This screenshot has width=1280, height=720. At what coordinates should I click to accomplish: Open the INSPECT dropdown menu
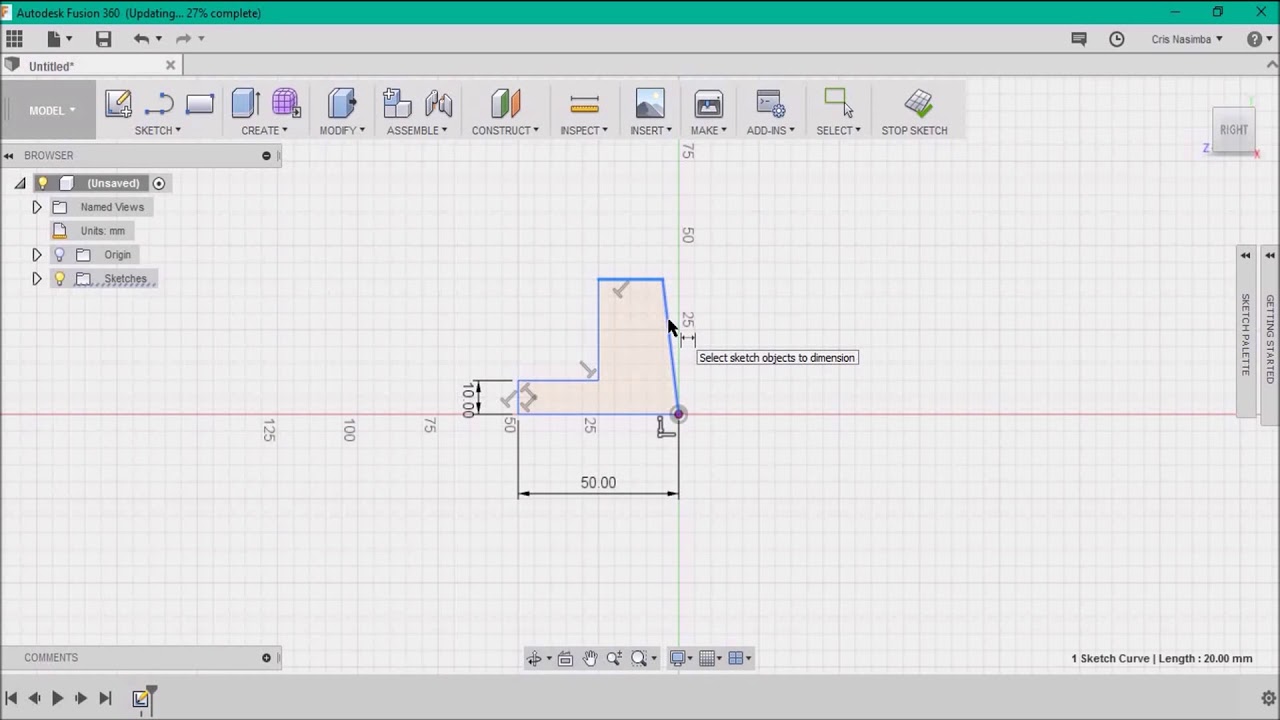[584, 130]
